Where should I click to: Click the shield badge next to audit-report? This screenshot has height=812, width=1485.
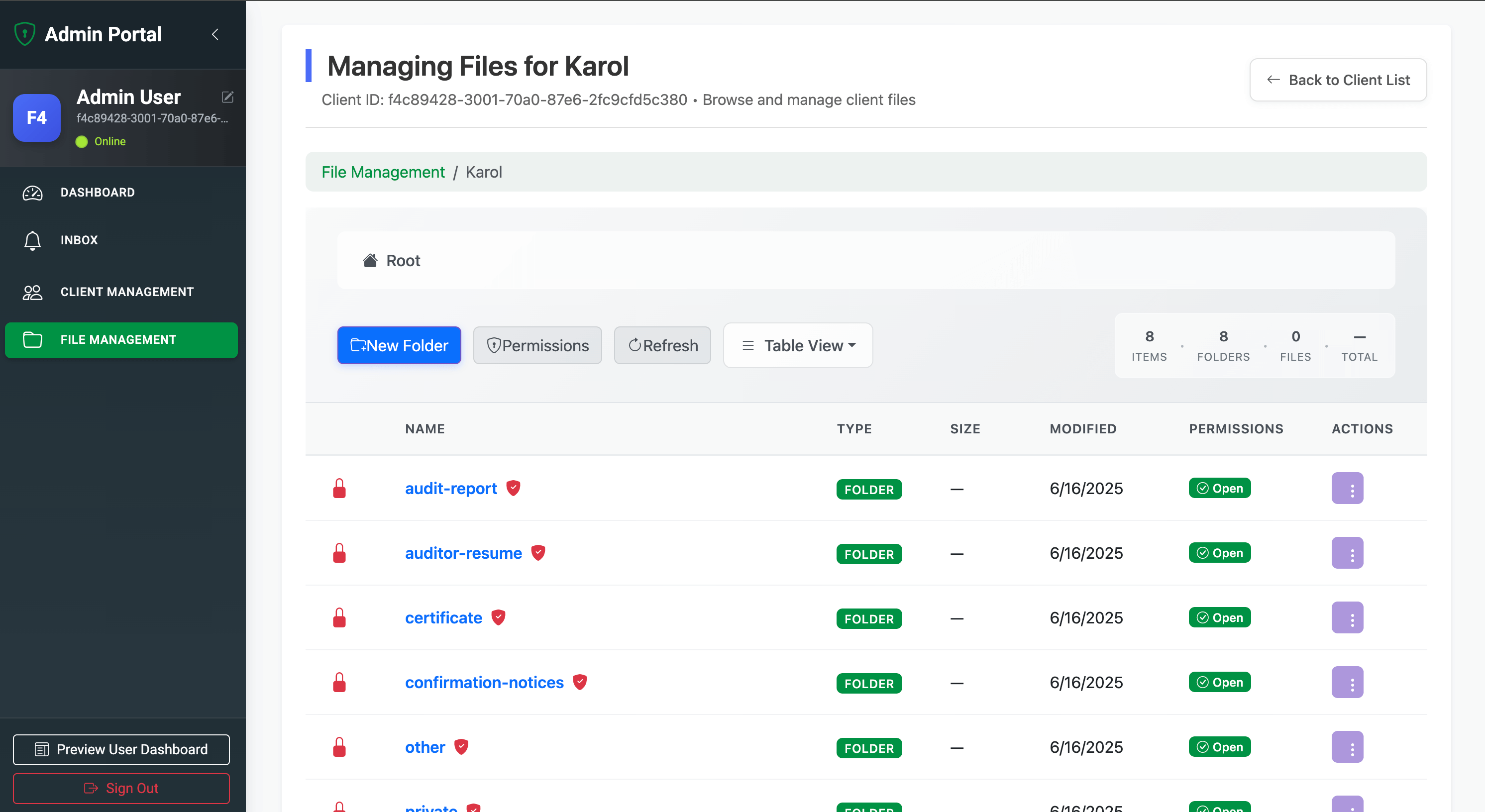(x=513, y=488)
